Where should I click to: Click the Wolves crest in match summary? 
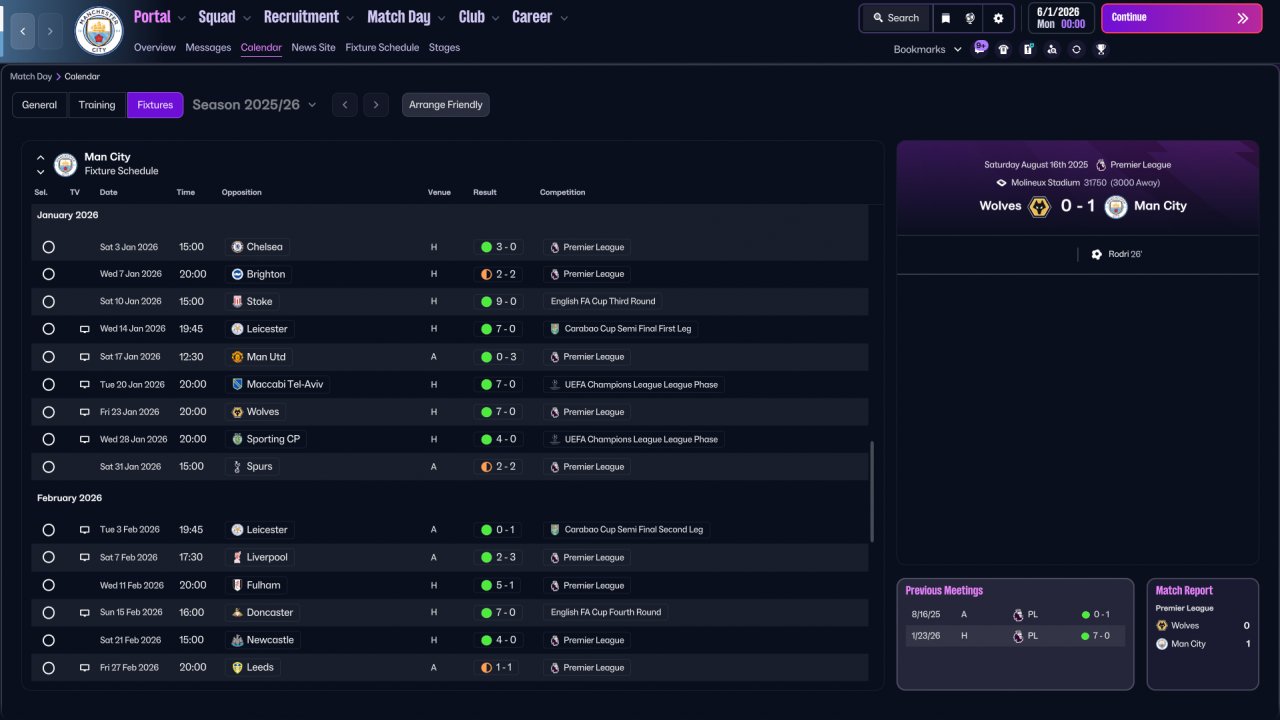coord(1039,206)
